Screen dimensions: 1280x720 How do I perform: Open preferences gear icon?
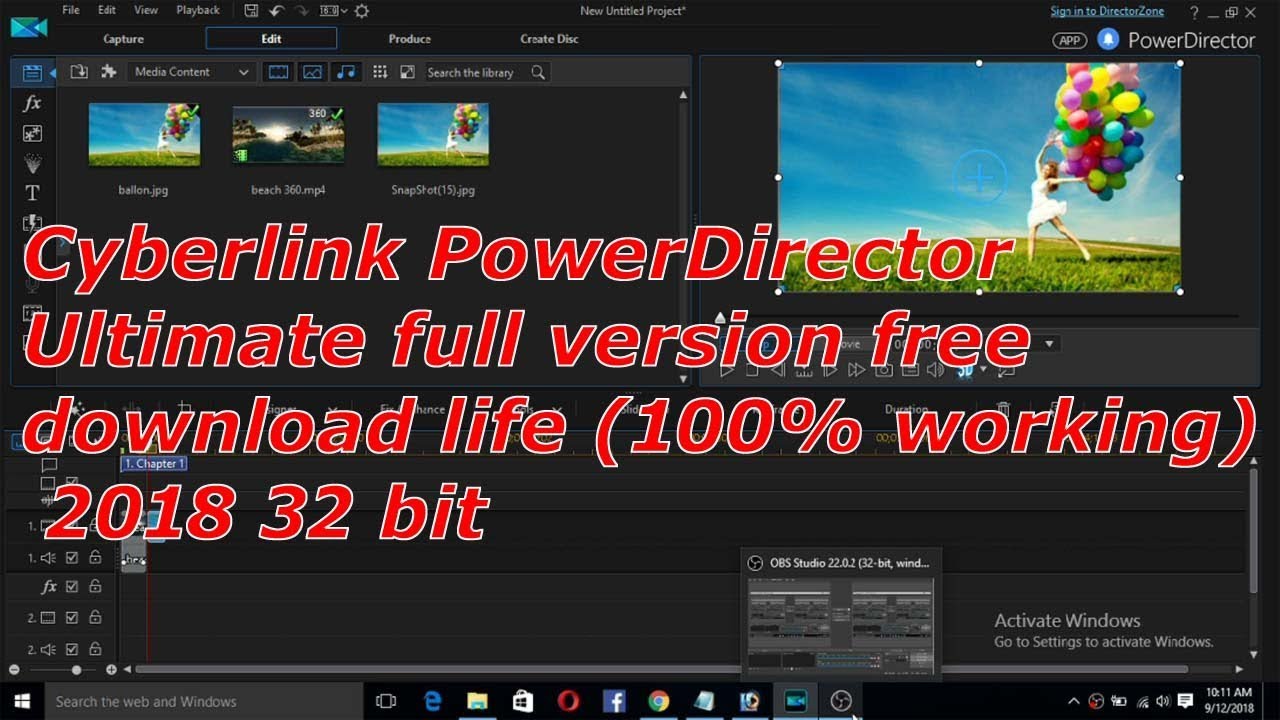(361, 11)
